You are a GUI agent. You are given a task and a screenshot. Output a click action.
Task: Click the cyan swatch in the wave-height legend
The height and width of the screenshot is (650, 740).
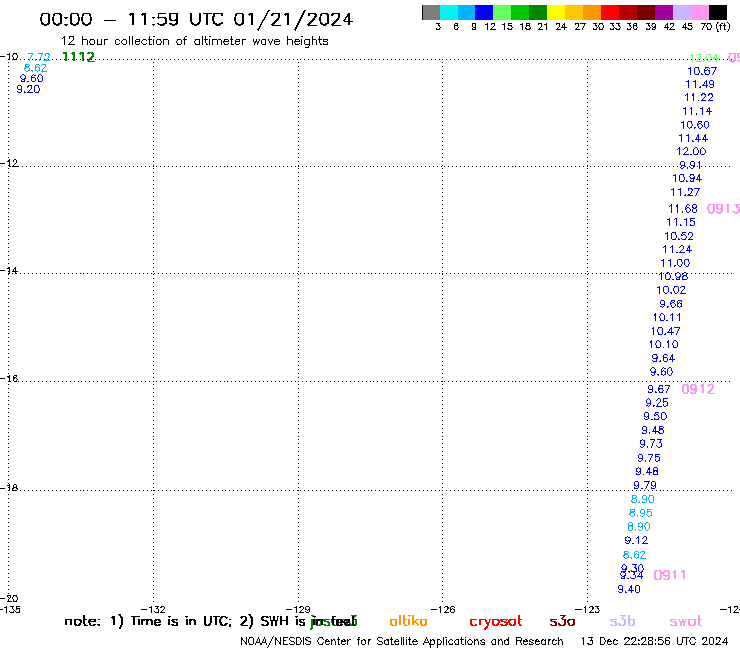(449, 12)
